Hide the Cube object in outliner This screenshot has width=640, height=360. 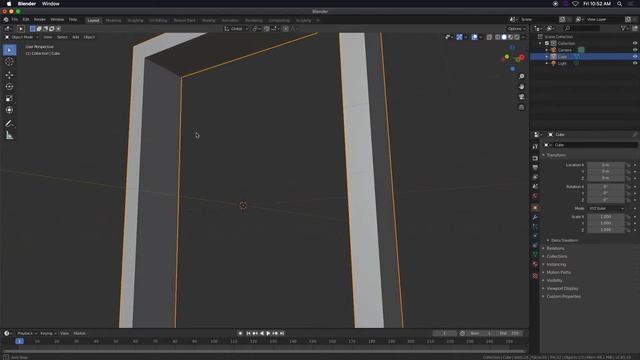click(x=635, y=57)
